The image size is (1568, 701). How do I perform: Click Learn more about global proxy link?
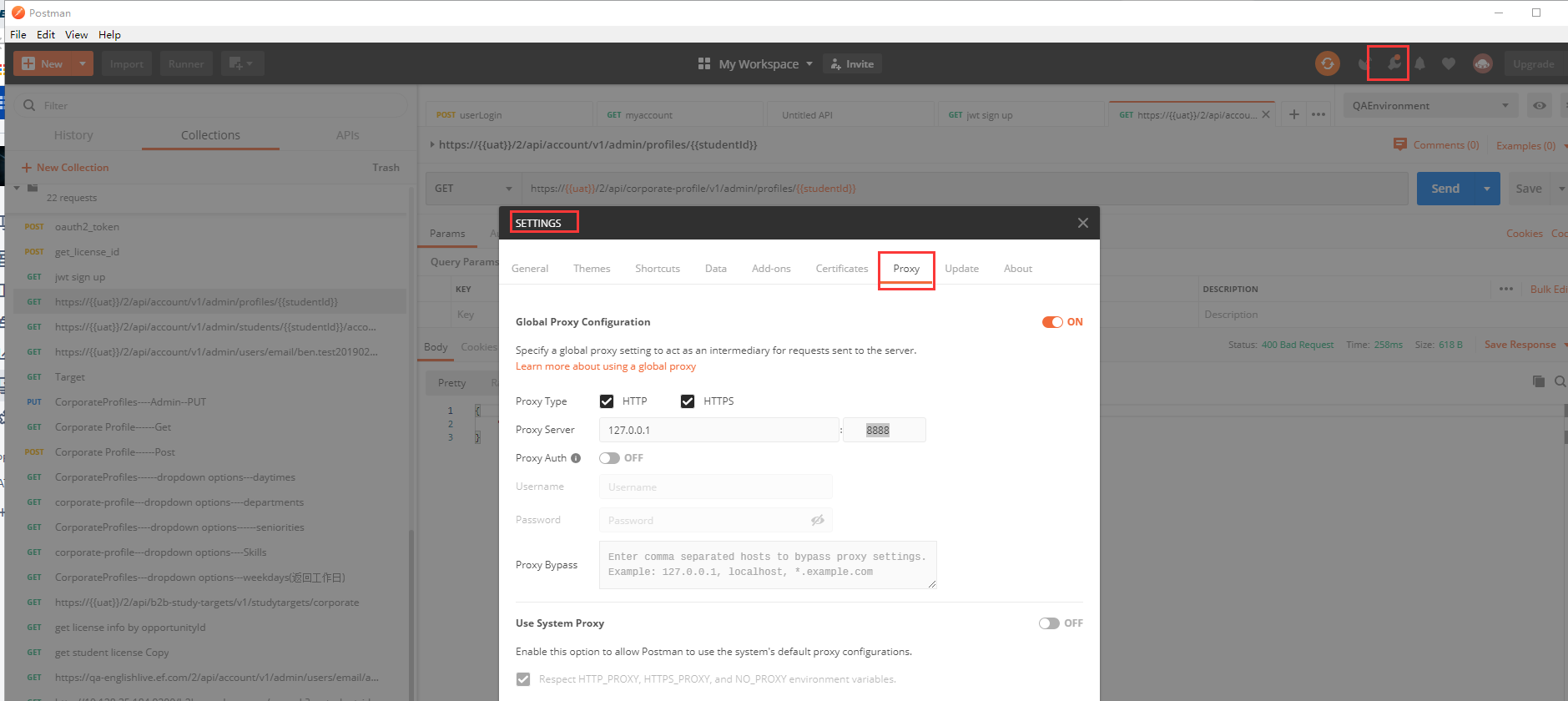click(606, 366)
